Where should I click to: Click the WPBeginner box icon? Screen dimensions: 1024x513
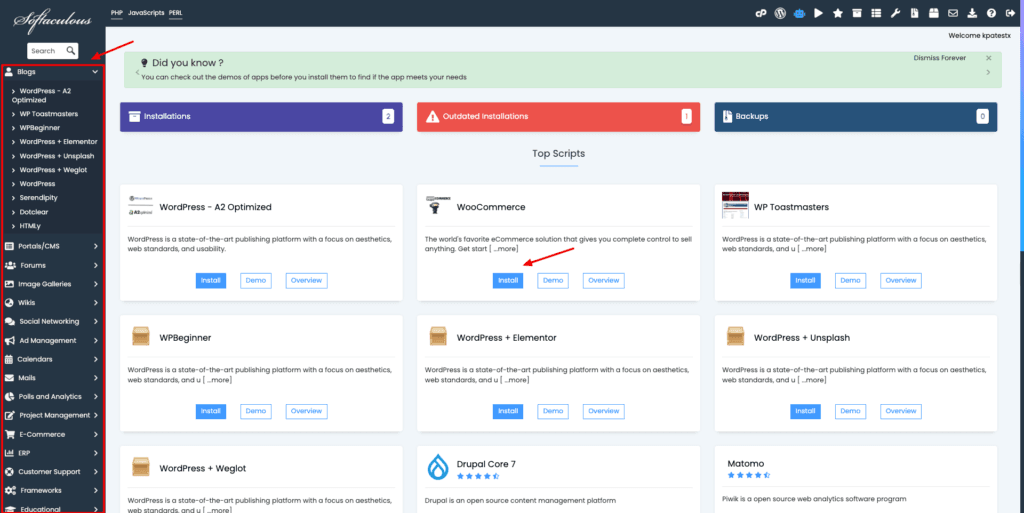[140, 336]
